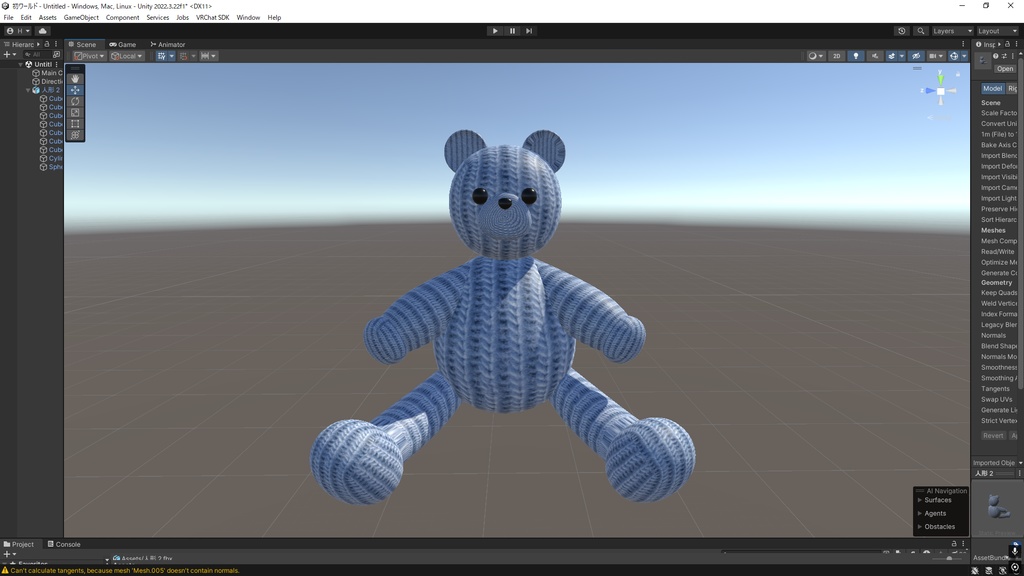
Task: Click the Hierarchy search field
Action: (x=37, y=55)
